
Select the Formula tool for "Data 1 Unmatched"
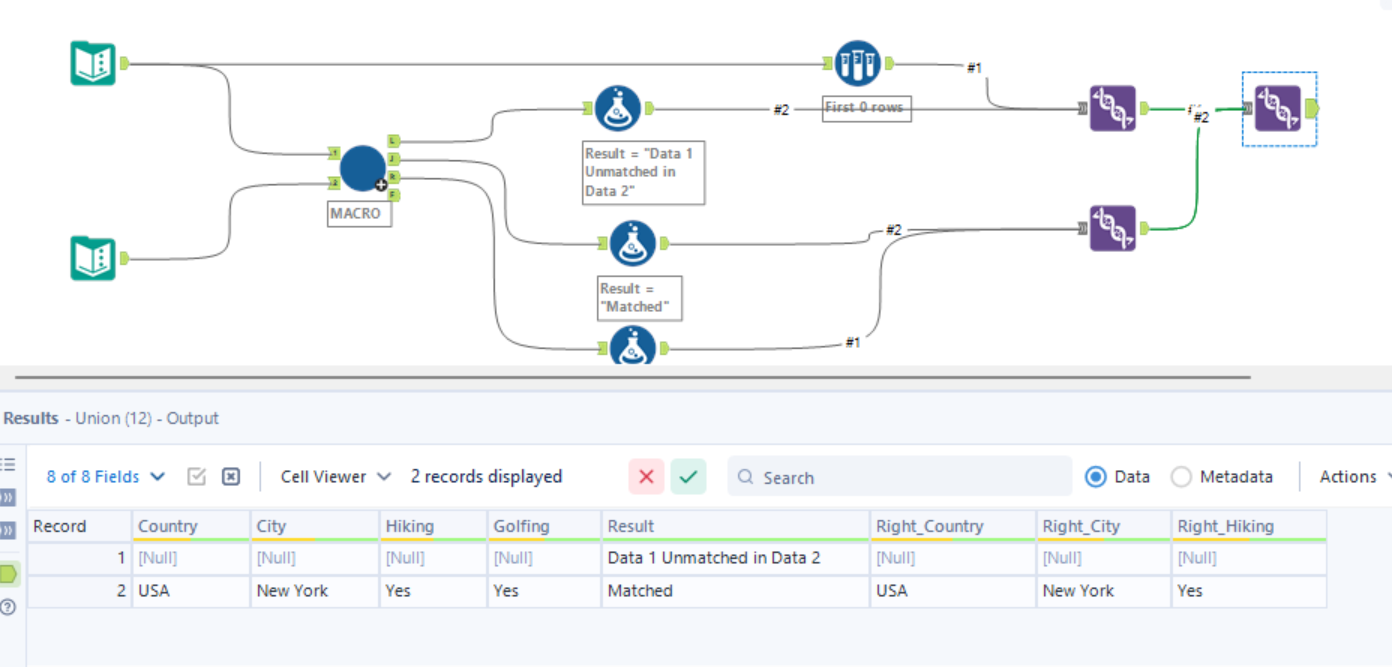(x=617, y=108)
